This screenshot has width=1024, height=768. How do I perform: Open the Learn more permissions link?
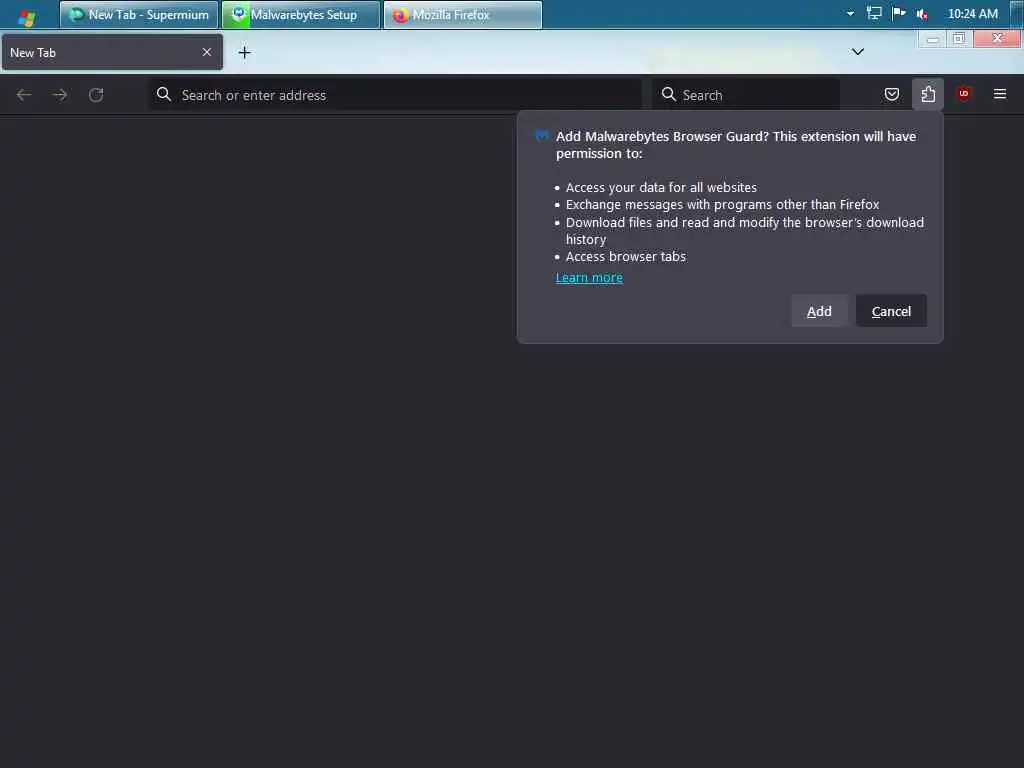pos(589,278)
